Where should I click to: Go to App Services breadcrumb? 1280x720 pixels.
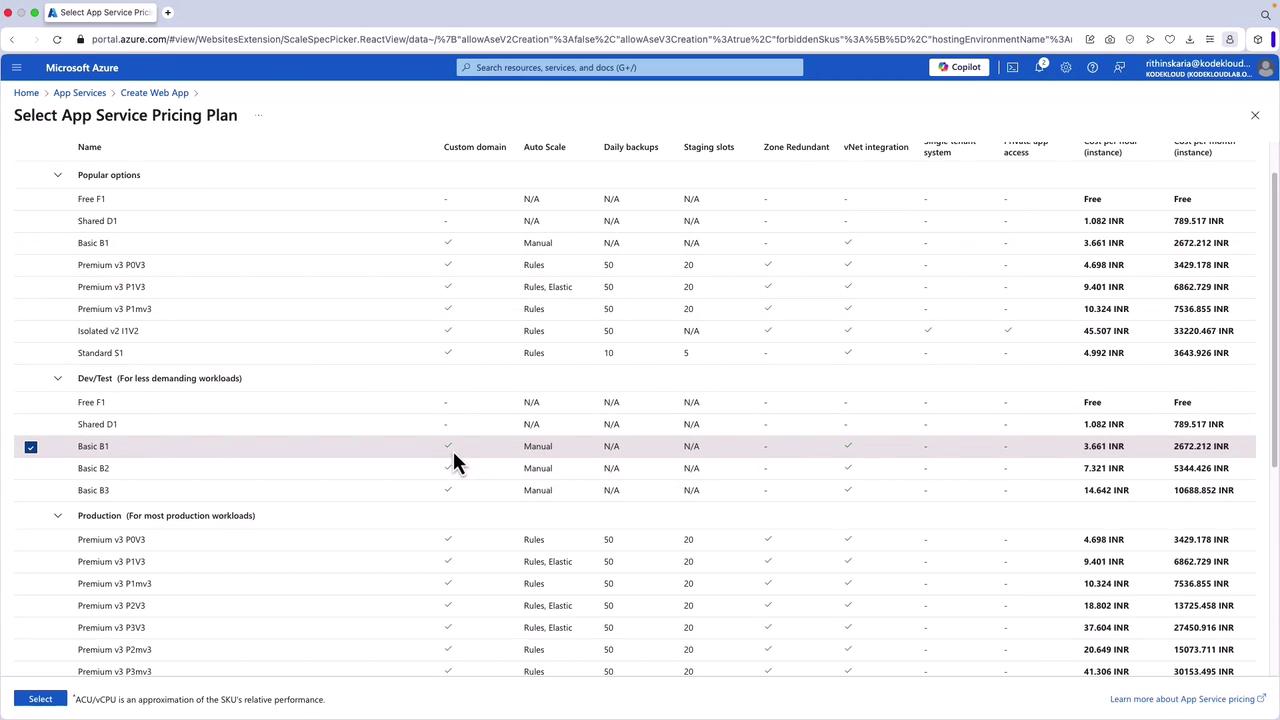pyautogui.click(x=79, y=92)
